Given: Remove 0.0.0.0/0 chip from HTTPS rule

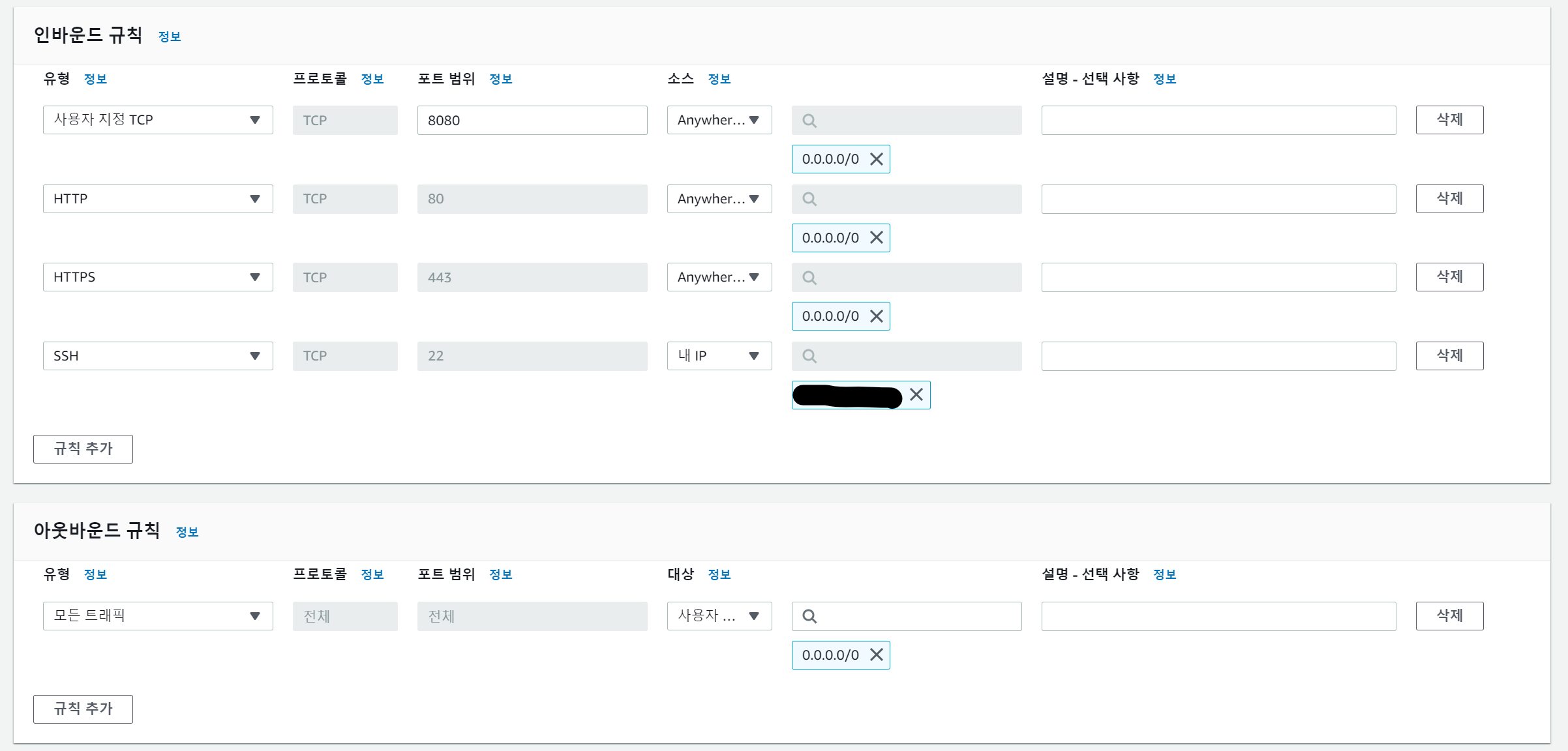Looking at the screenshot, I should click(x=877, y=316).
